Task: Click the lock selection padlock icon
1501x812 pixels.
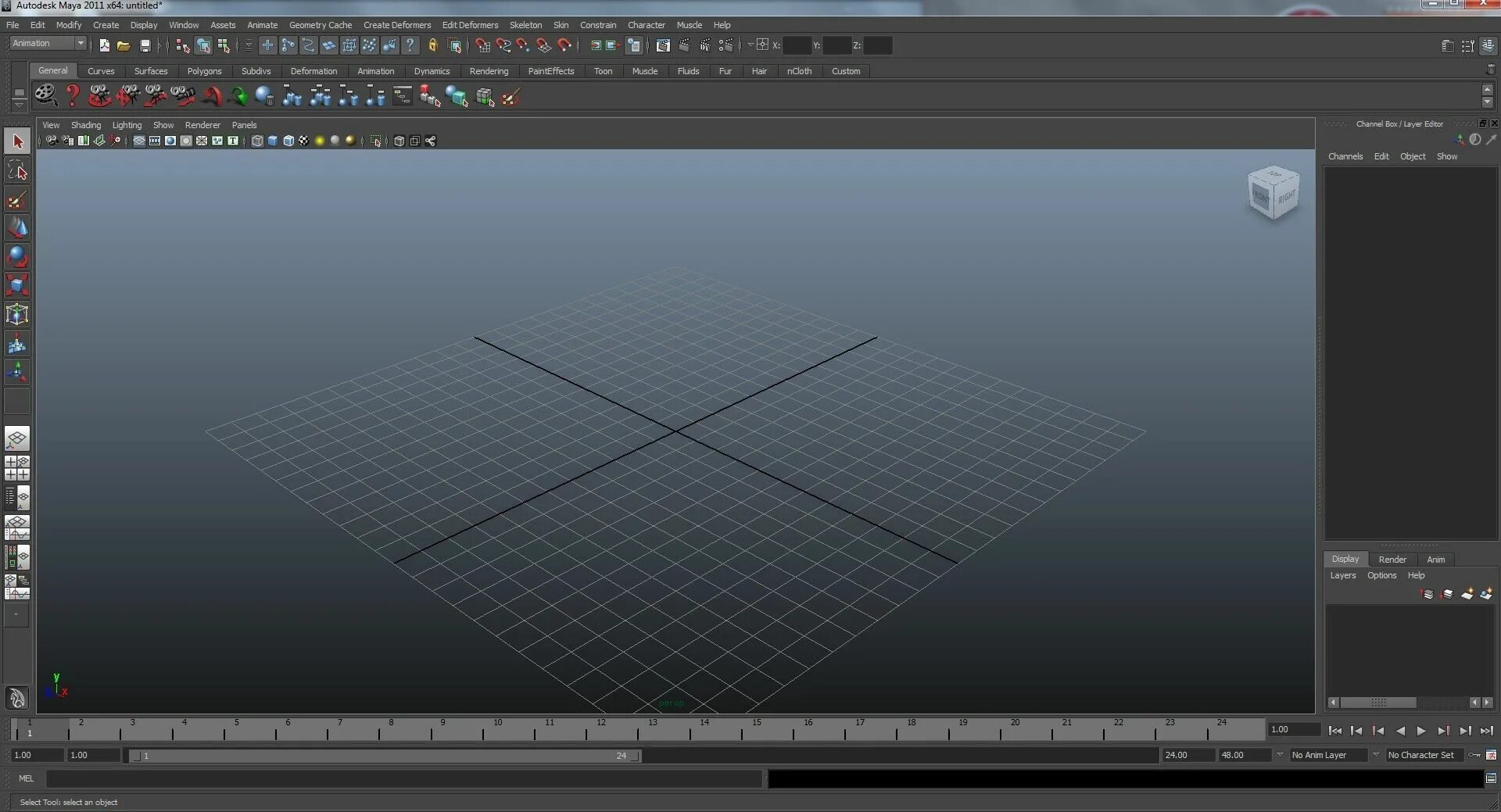Action: 432,45
